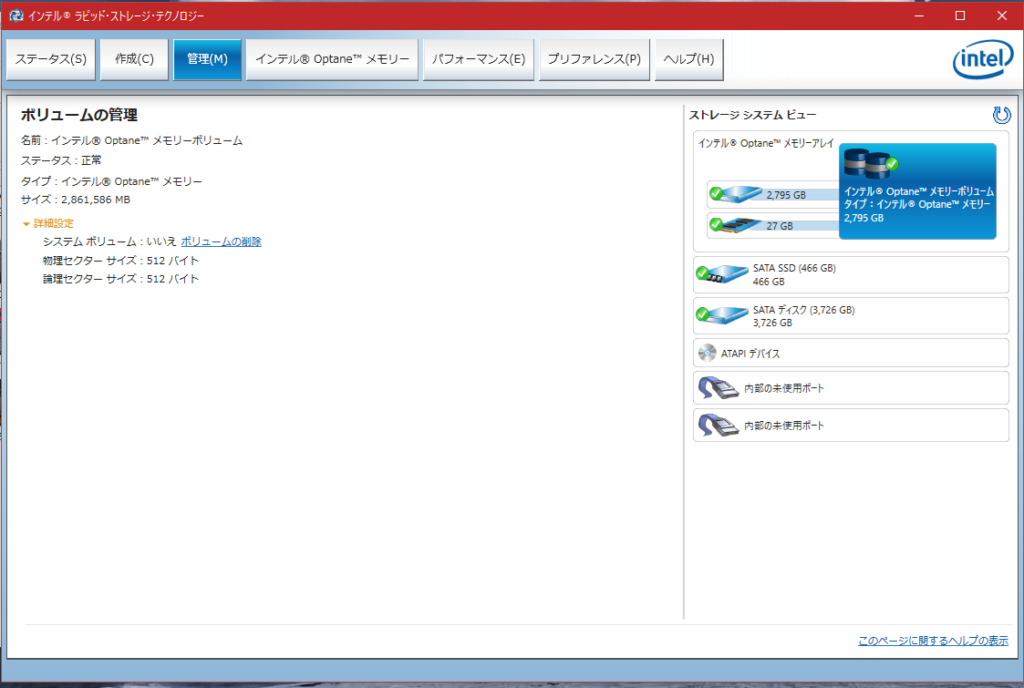This screenshot has width=1024, height=688.
Task: Click the ストレージ システム ビュー heading
Action: coord(752,115)
